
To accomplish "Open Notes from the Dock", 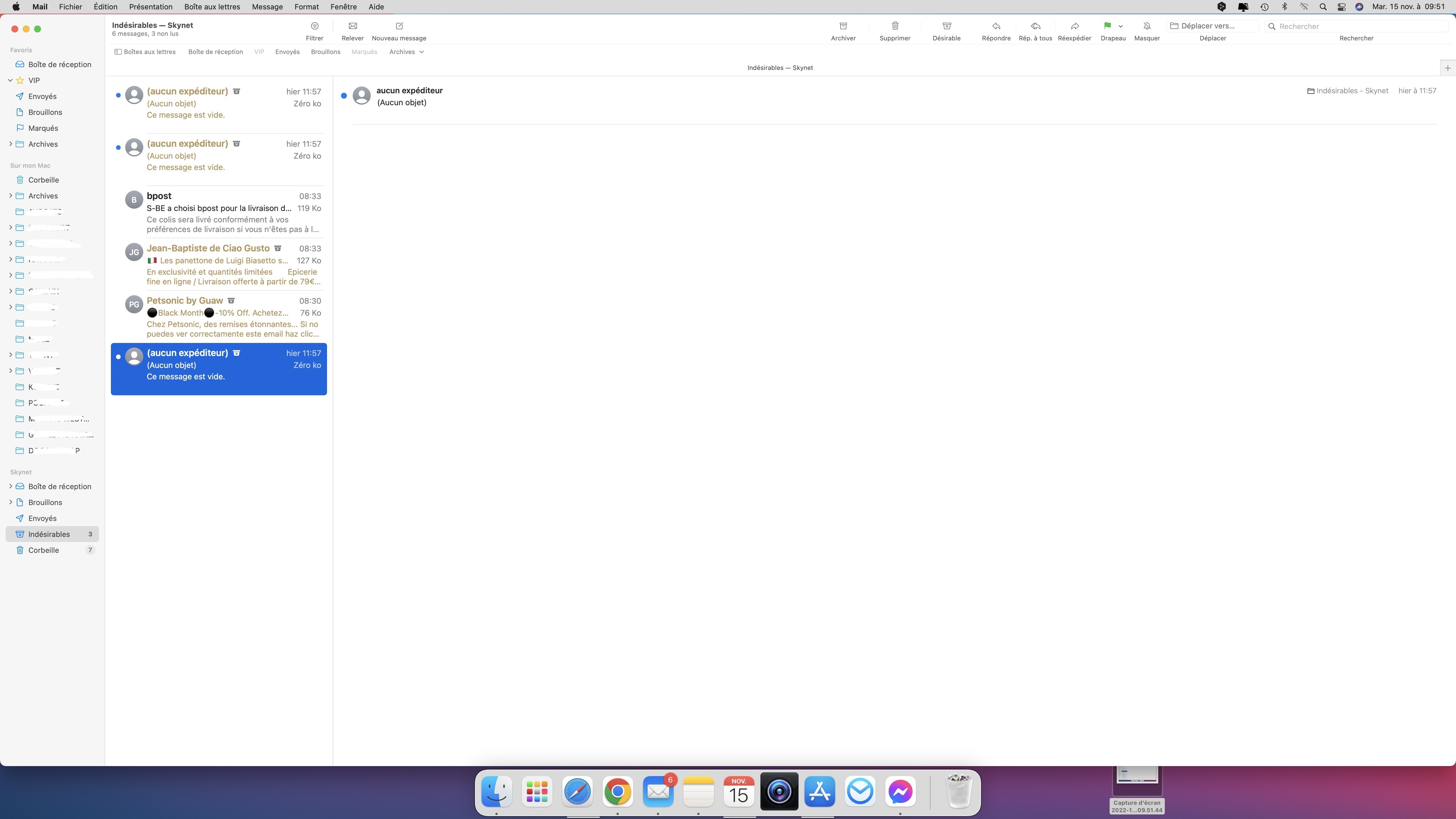I will (x=699, y=791).
